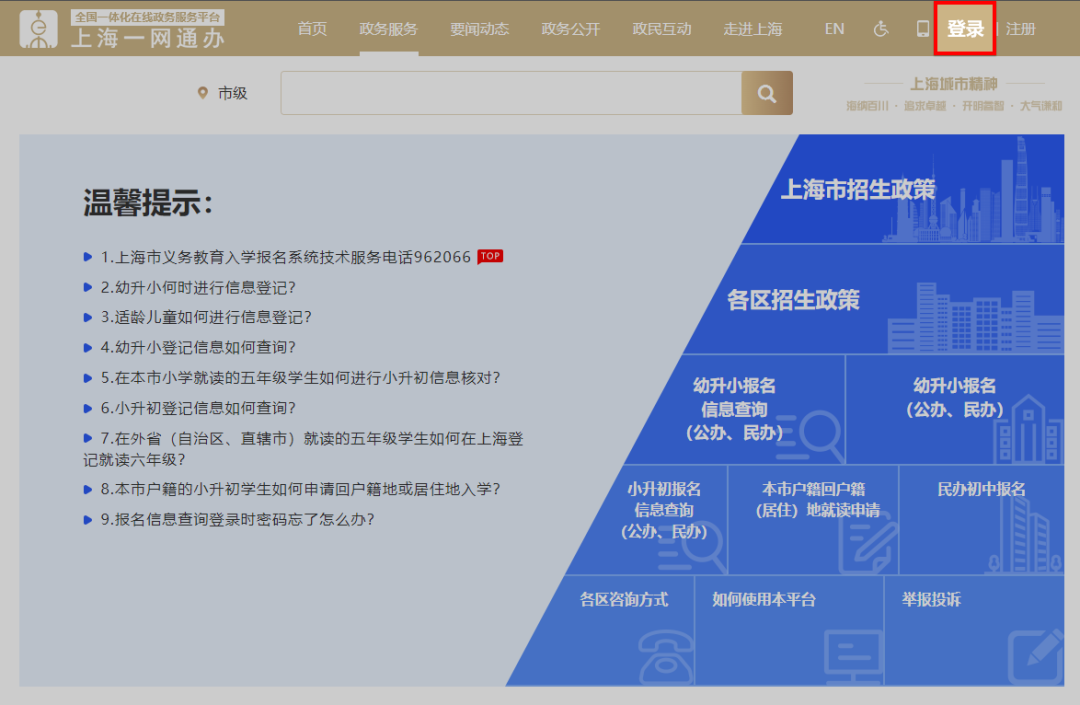The width and height of the screenshot is (1080, 705).
Task: Select the 政民互动 navigation item
Action: tap(662, 29)
